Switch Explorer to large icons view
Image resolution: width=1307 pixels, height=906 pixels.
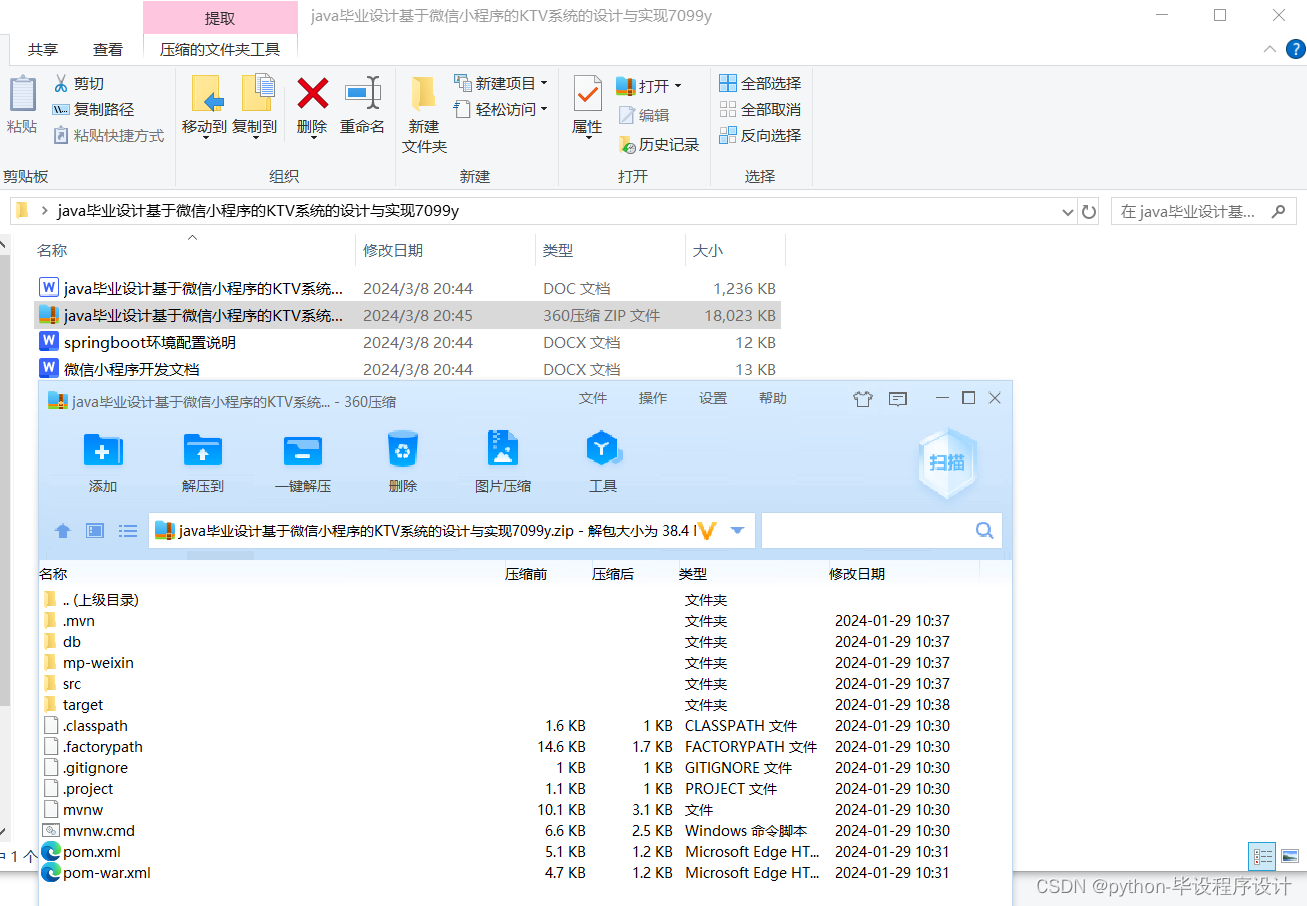click(1290, 857)
